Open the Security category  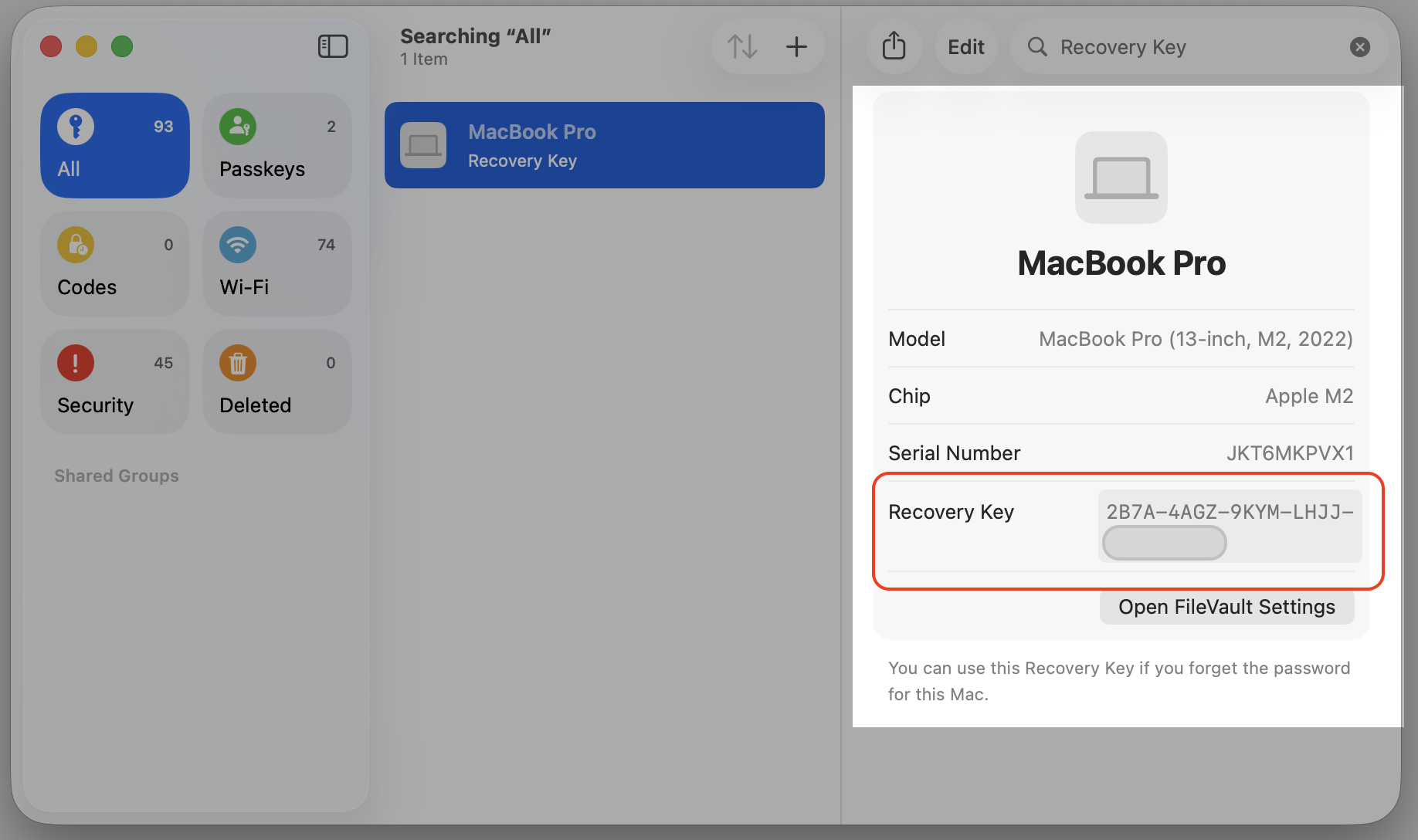pyautogui.click(x=115, y=381)
